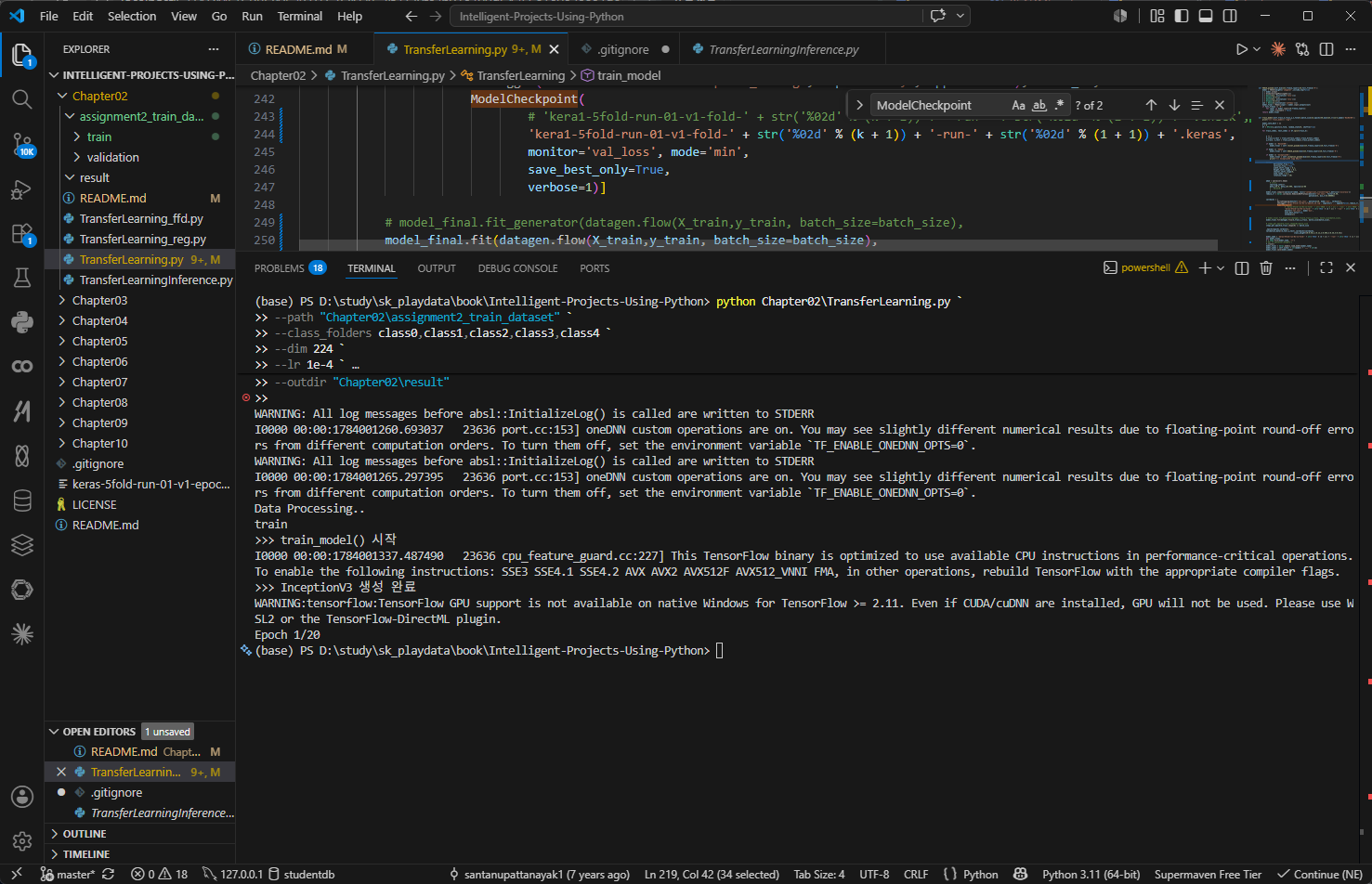
Task: Open the database icon in activity bar
Action: pyautogui.click(x=22, y=500)
